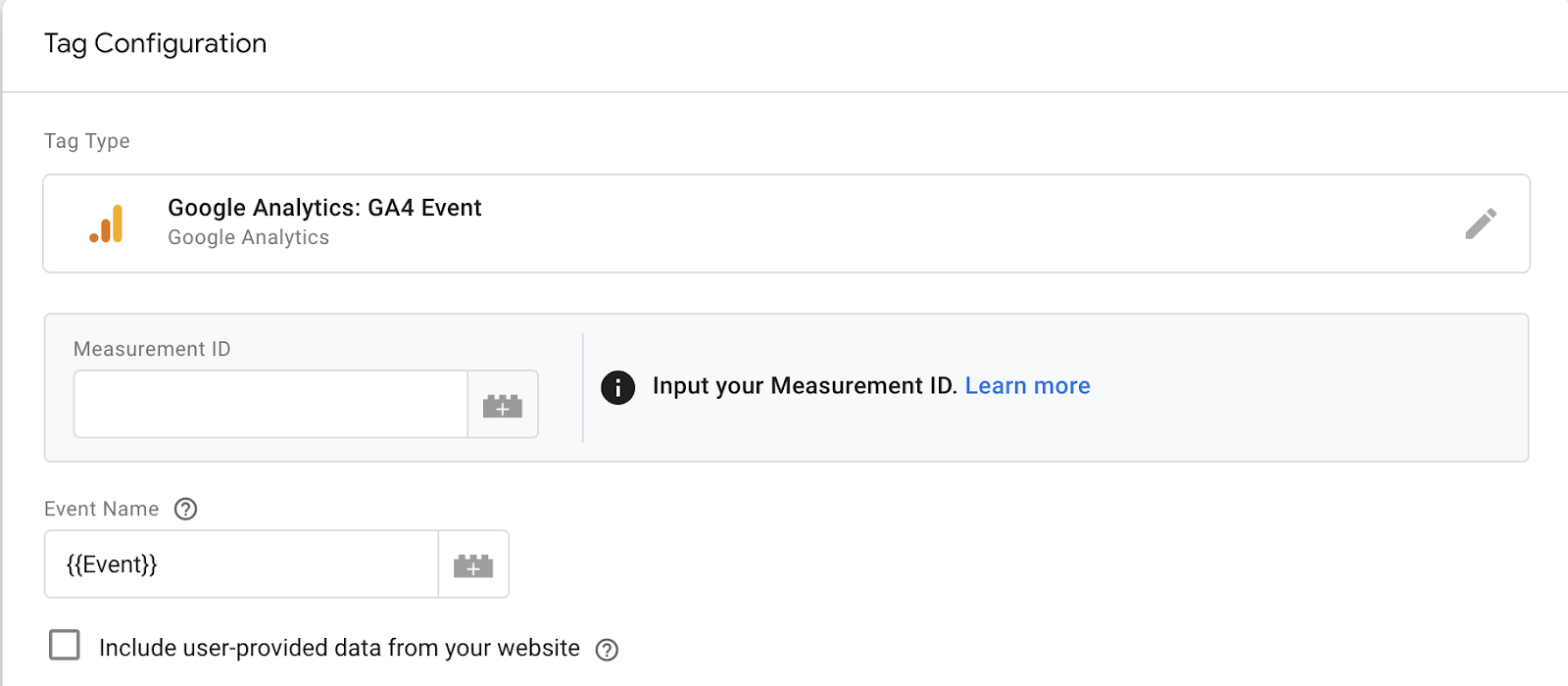Click the info icon beside Measurement ID hint
The image size is (1568, 686).
click(617, 387)
